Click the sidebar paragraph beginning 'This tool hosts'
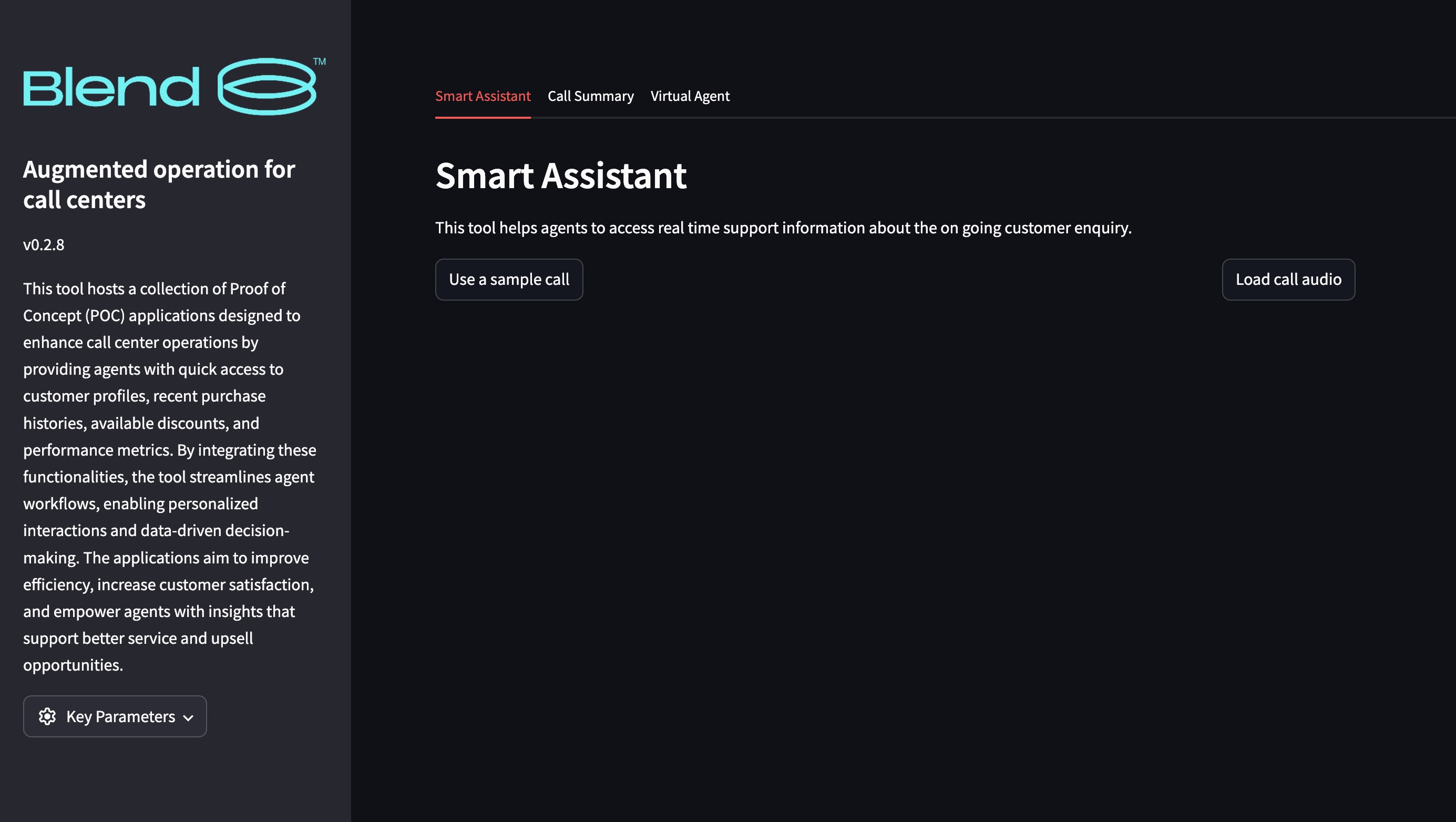 click(x=170, y=477)
